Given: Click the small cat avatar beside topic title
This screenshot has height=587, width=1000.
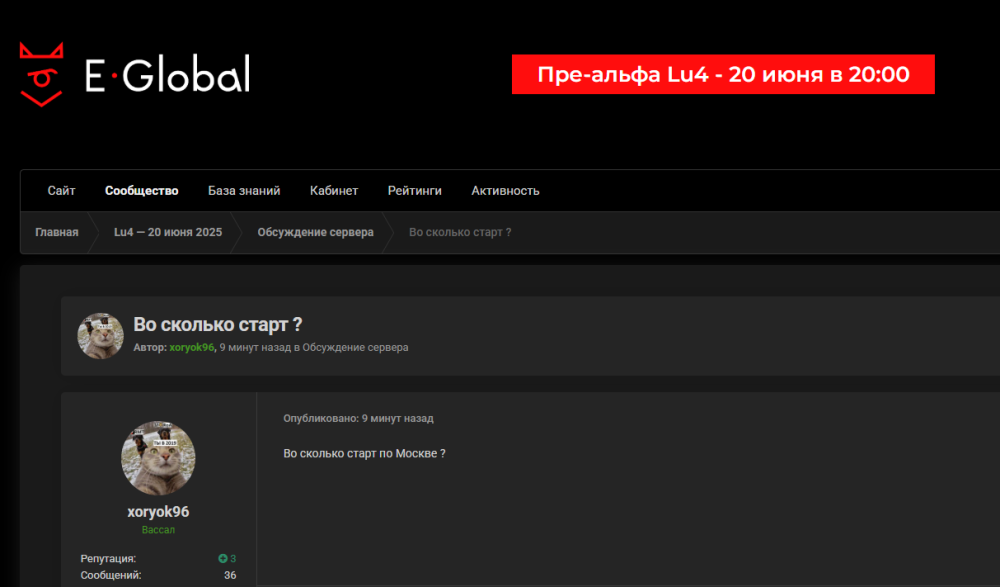Looking at the screenshot, I should pos(101,336).
